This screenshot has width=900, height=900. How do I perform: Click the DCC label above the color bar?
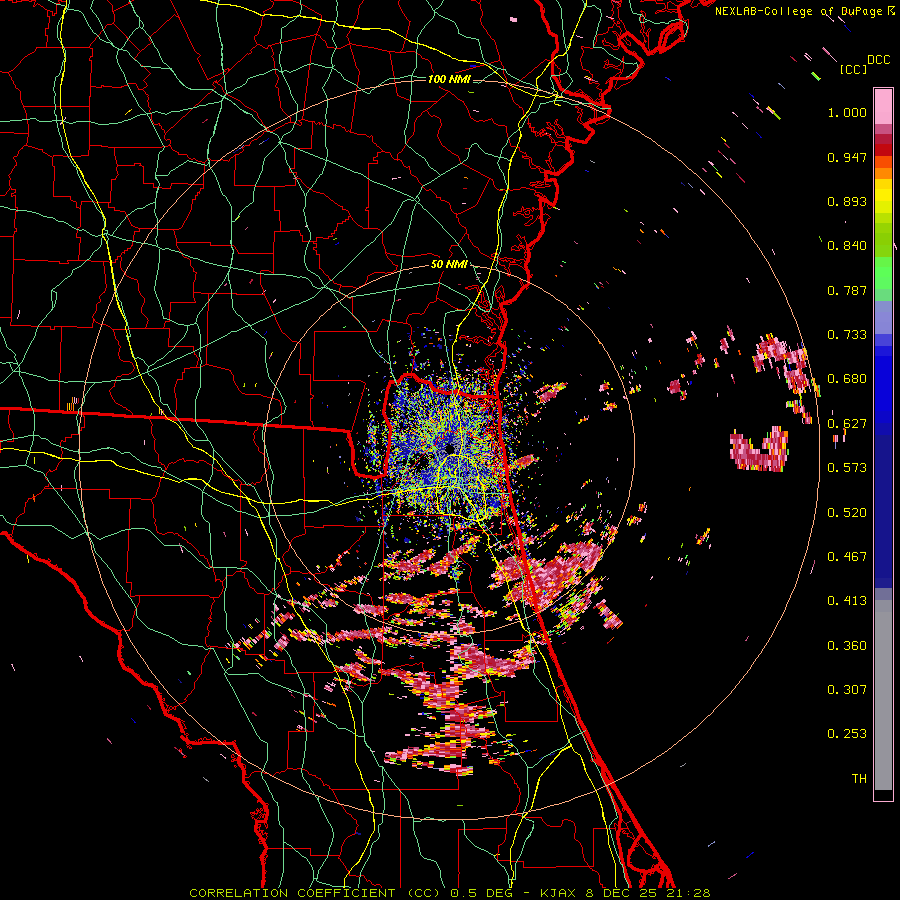[879, 60]
